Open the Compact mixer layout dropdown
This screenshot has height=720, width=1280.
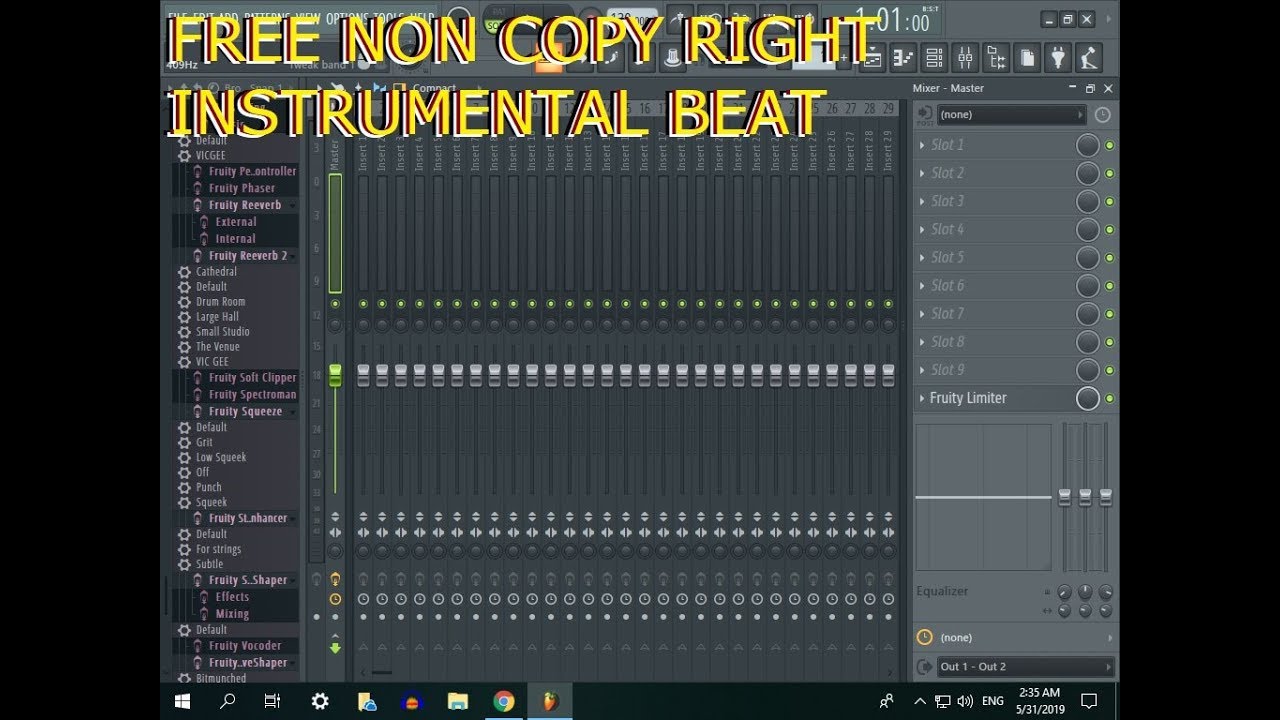434,88
